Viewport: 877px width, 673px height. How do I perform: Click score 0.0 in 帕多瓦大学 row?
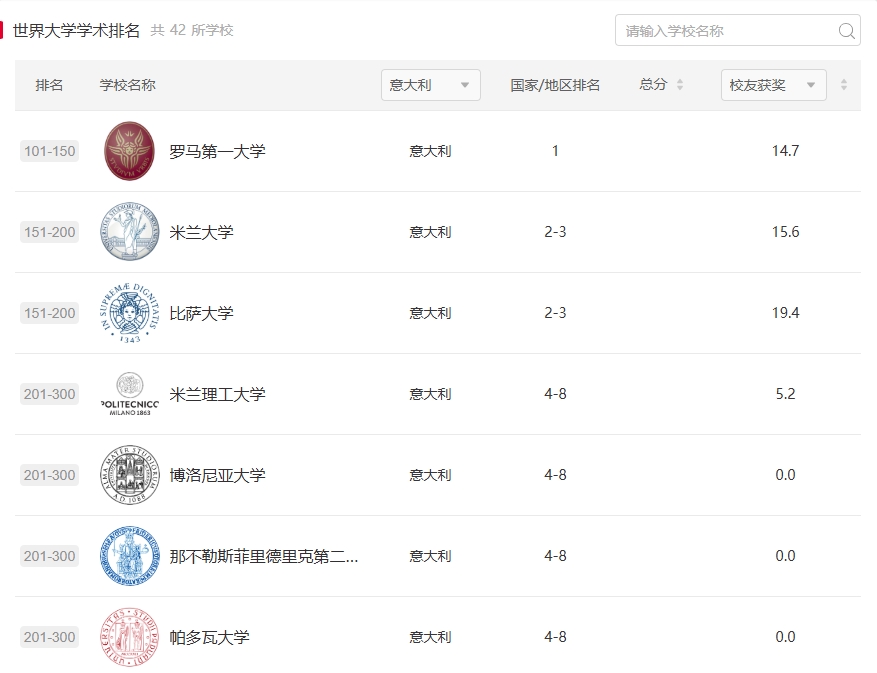coord(785,637)
